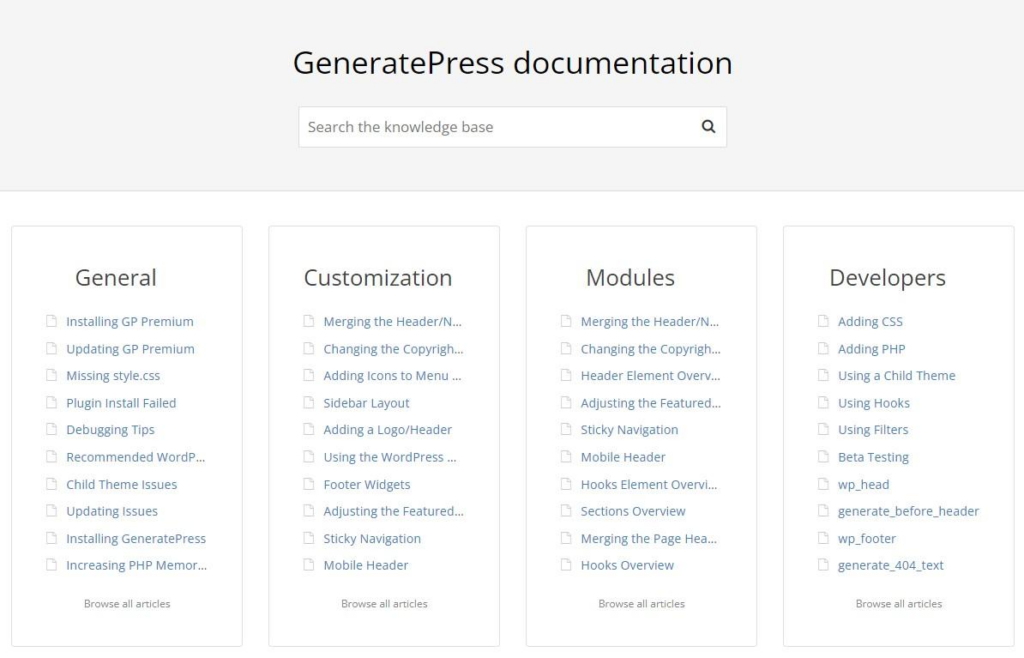Click document icon beside Adding CSS

pos(824,321)
